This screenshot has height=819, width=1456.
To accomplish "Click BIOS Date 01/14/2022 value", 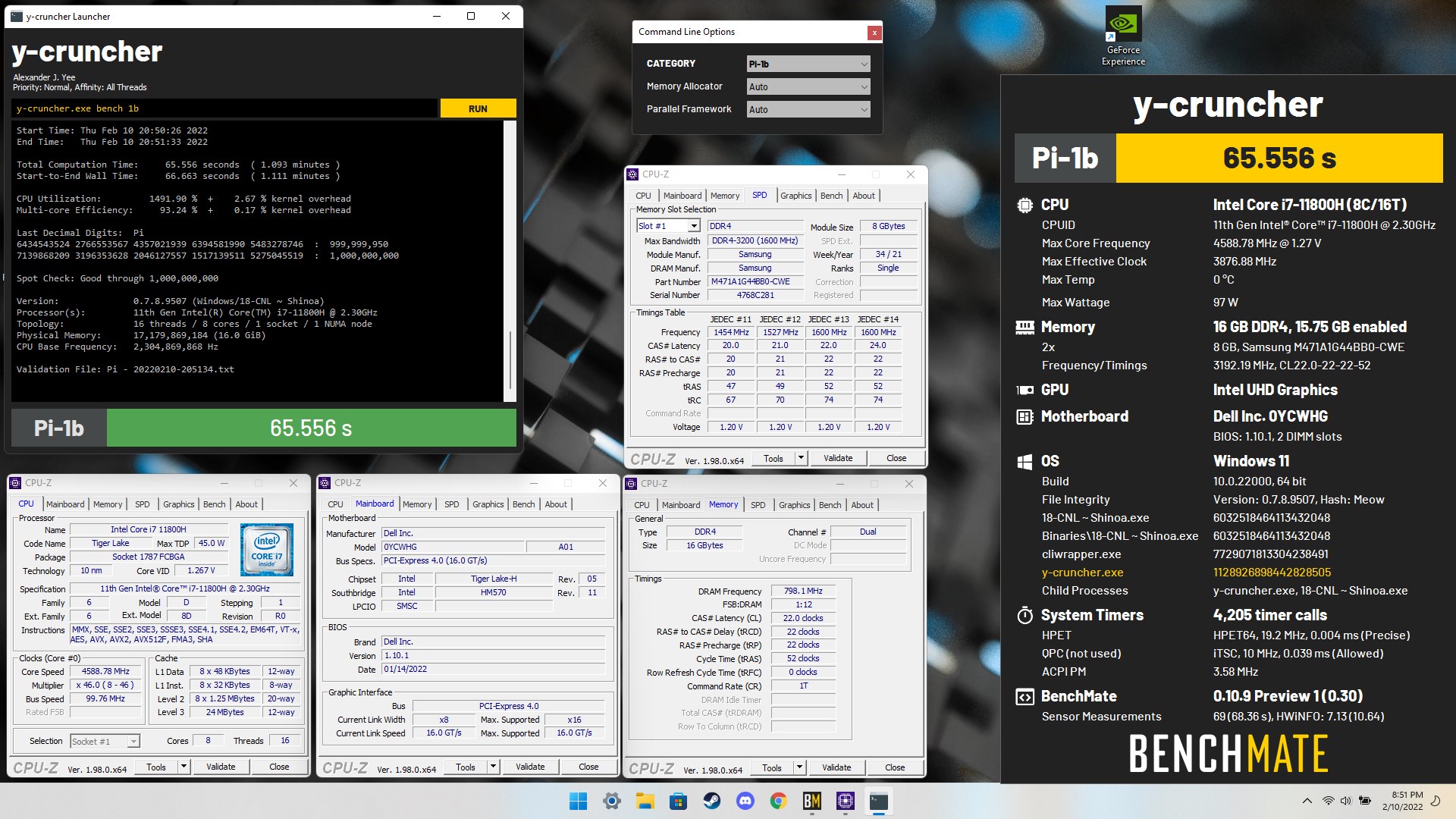I will (x=493, y=670).
